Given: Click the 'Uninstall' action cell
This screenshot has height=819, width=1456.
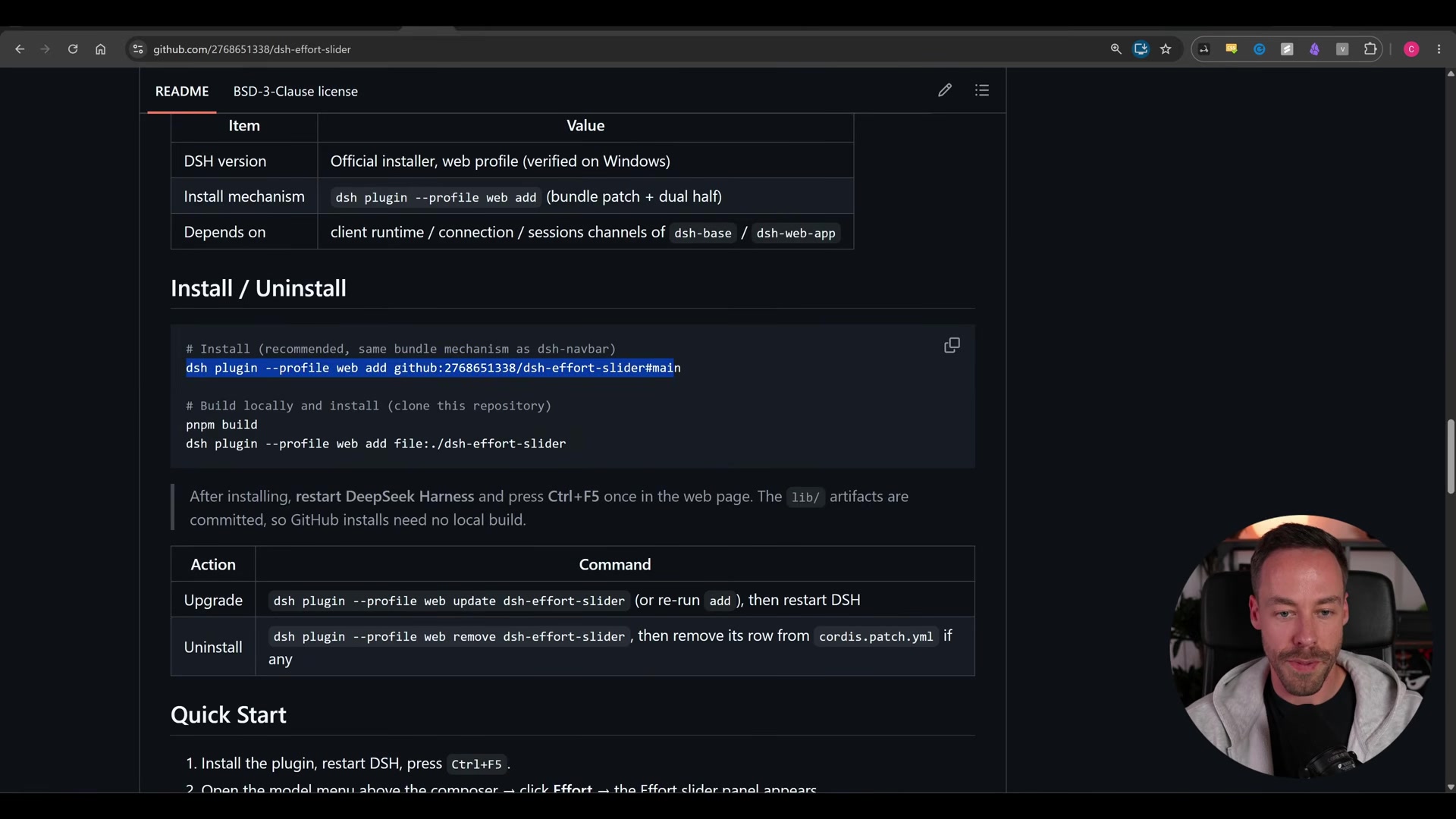Looking at the screenshot, I should [x=213, y=647].
